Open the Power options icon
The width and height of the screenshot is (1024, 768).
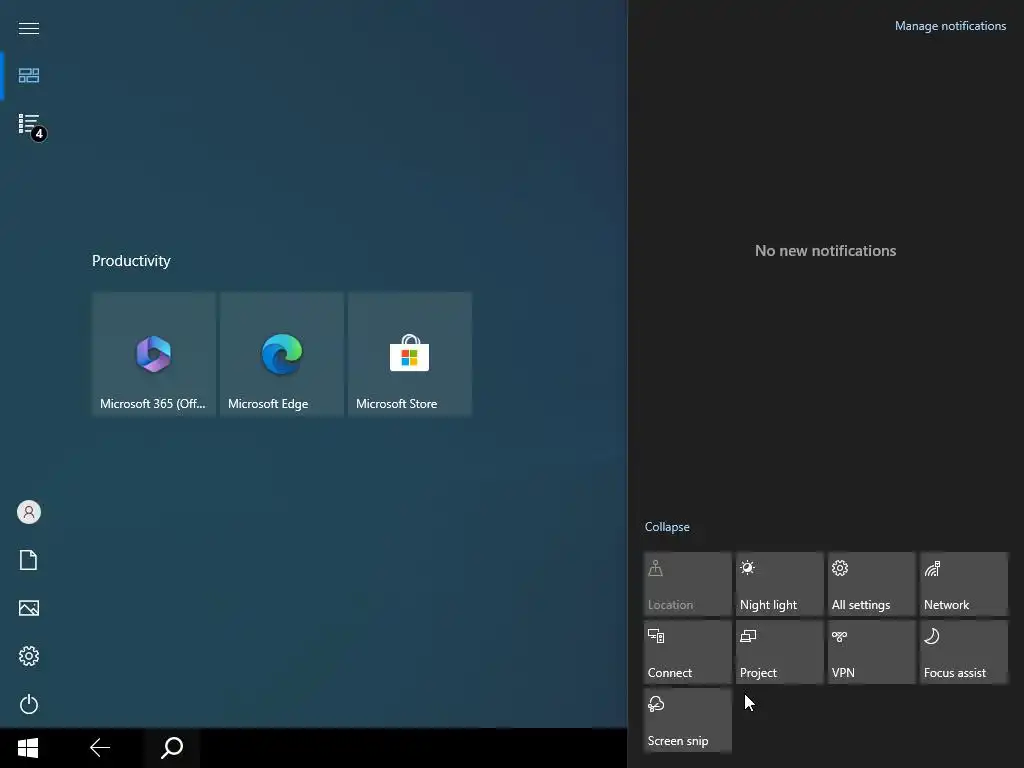tap(29, 704)
